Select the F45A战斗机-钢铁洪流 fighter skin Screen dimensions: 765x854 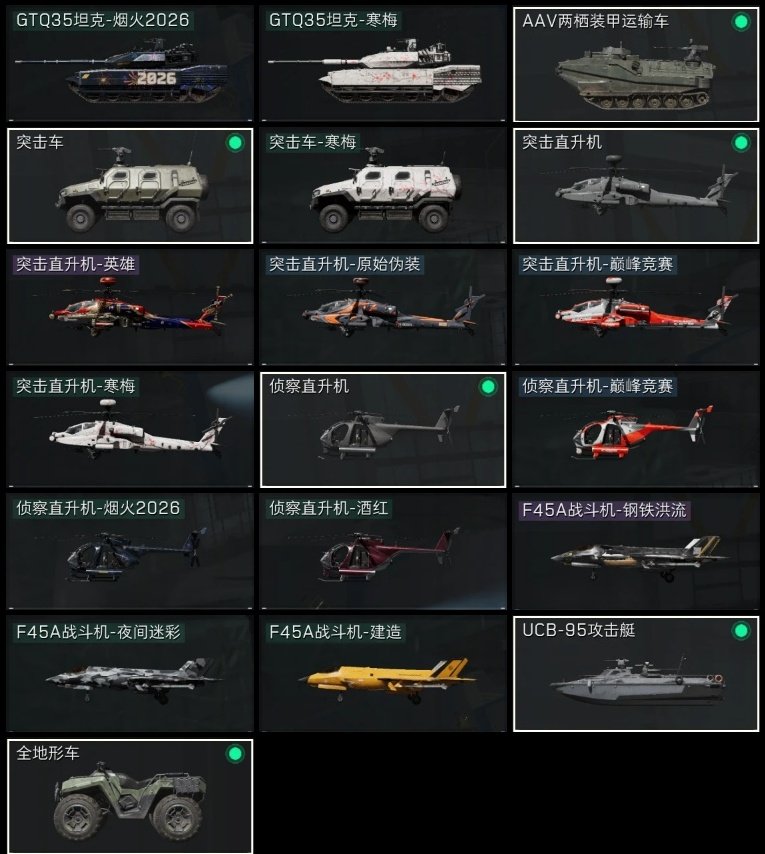tap(636, 552)
